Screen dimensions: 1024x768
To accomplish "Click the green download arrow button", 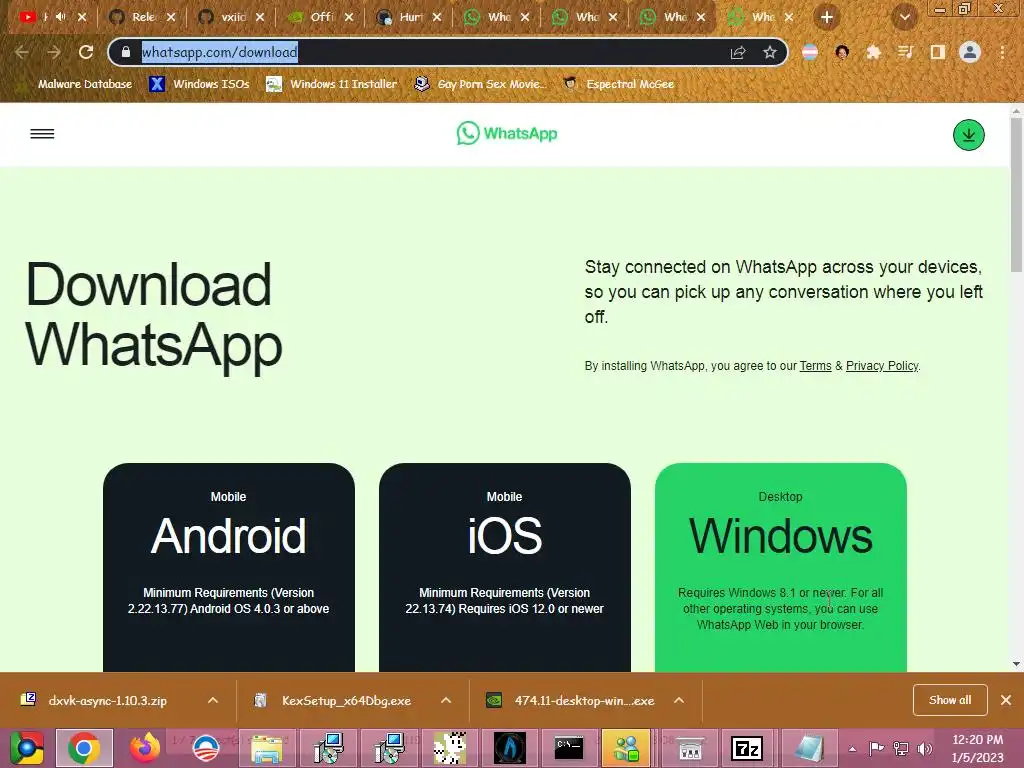I will 968,135.
